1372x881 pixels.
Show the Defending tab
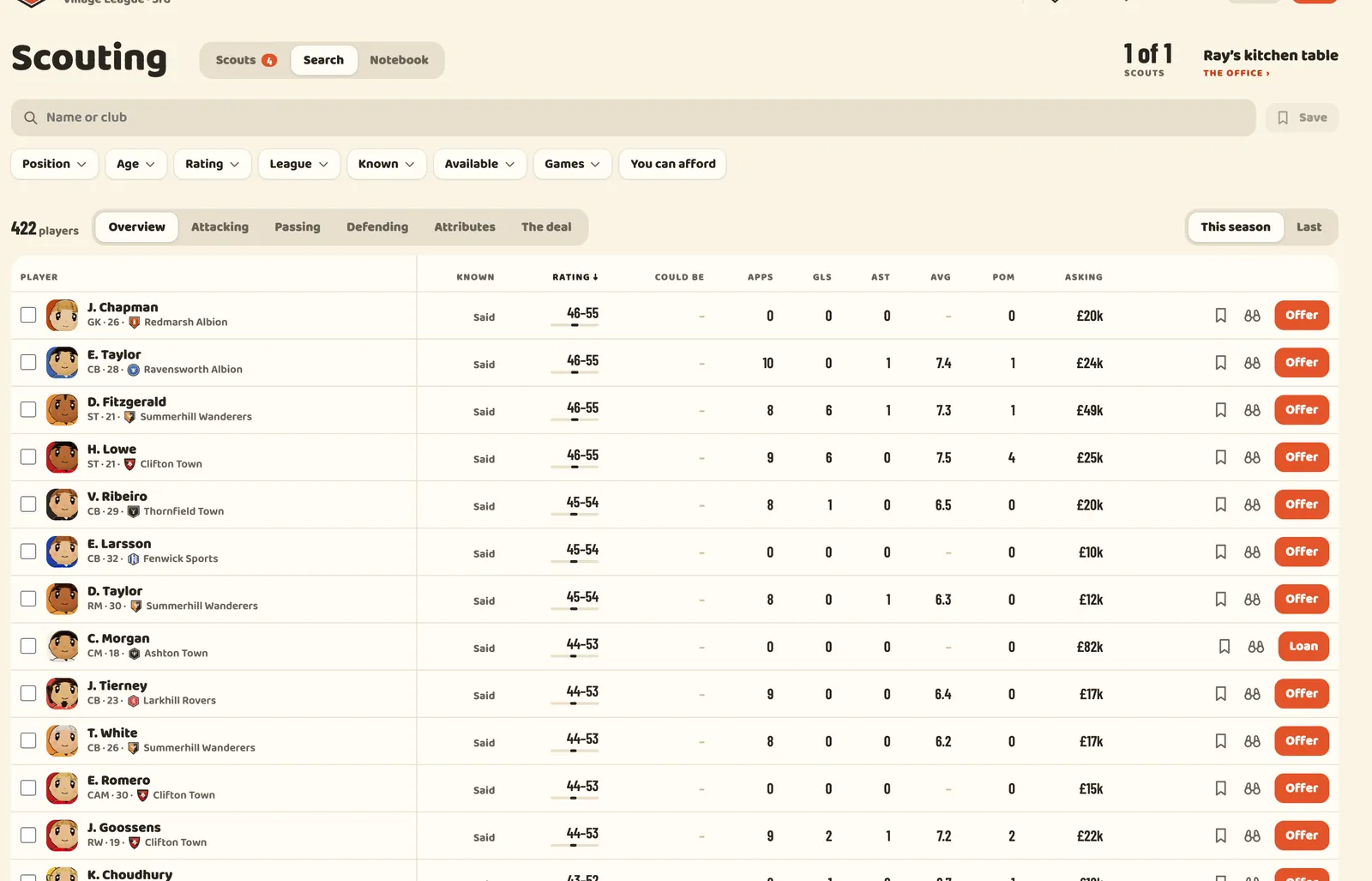coord(377,227)
